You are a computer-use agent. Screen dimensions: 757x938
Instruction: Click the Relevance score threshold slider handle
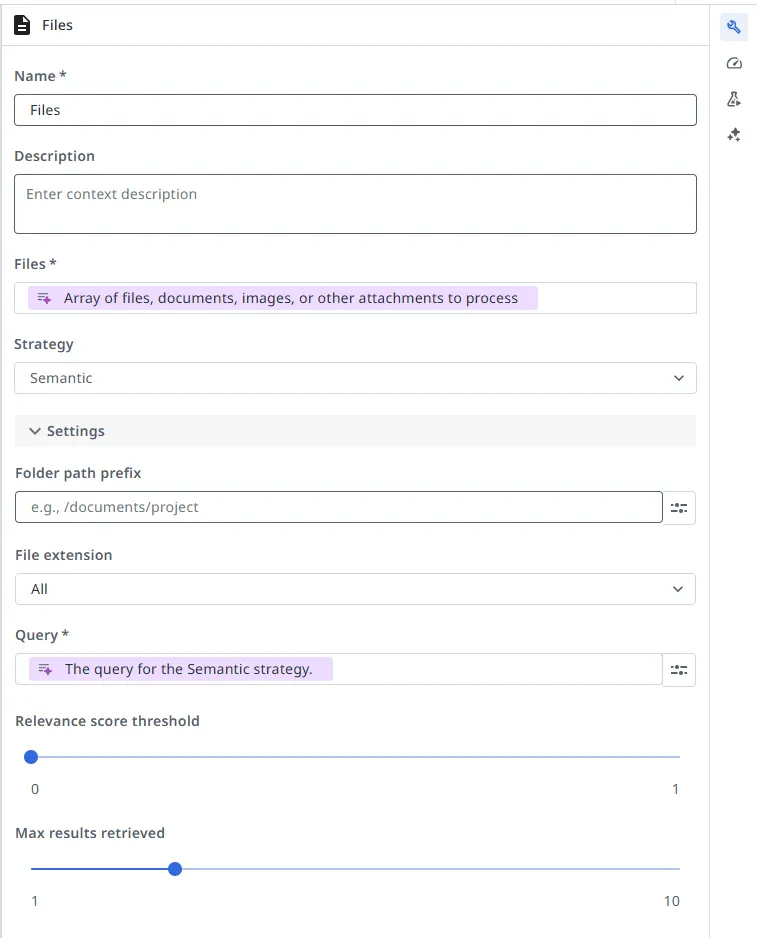(x=31, y=757)
